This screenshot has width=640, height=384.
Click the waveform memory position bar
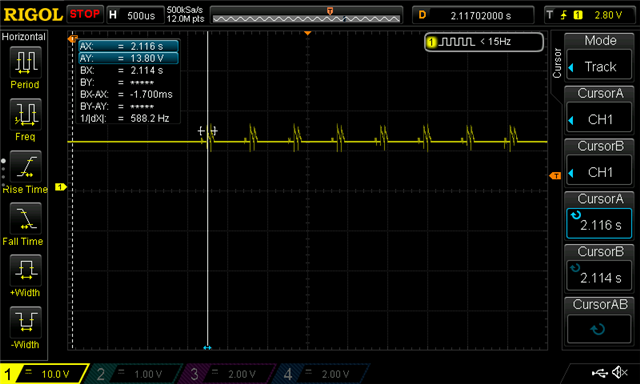pyautogui.click(x=306, y=15)
